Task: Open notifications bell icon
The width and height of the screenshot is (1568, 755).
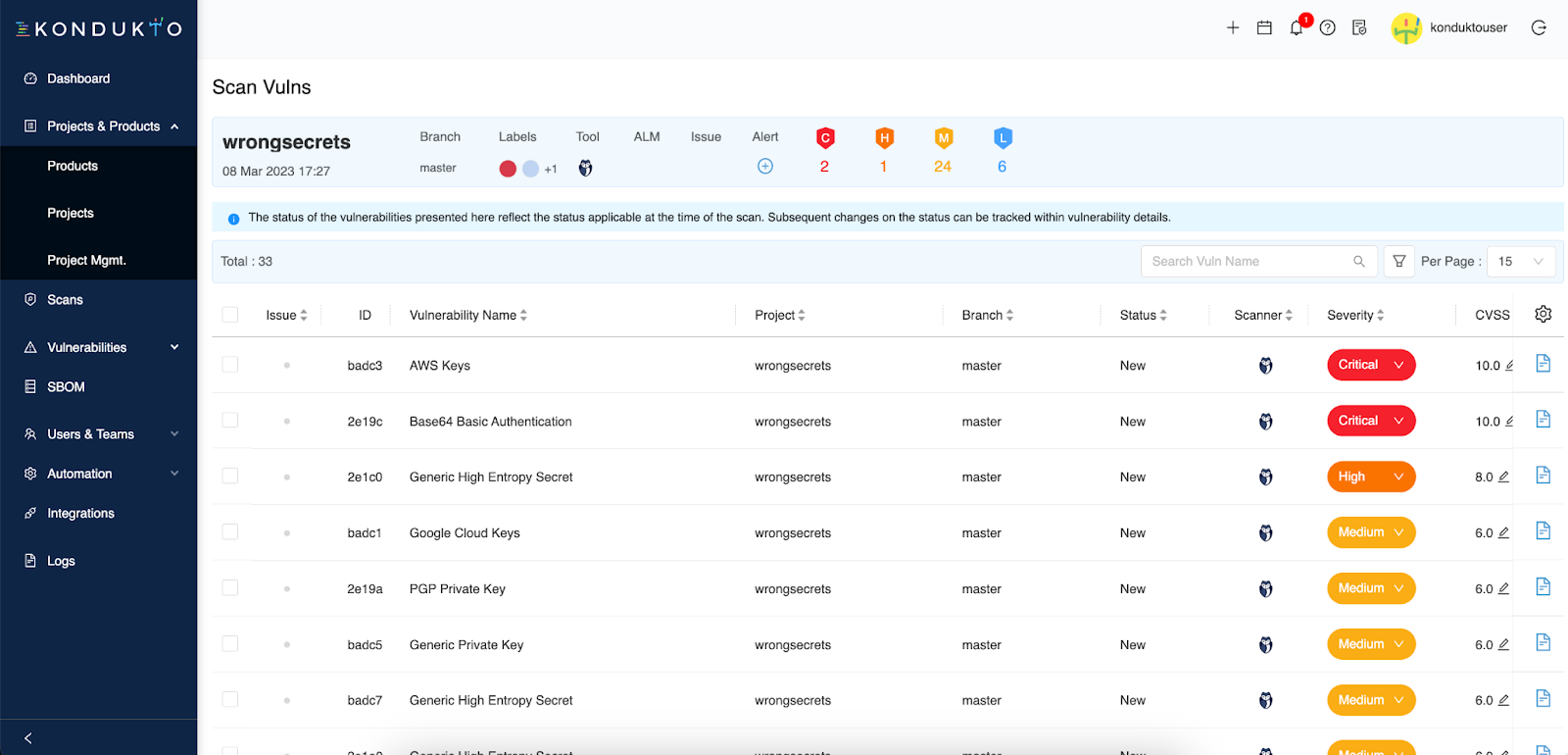Action: pyautogui.click(x=1297, y=27)
